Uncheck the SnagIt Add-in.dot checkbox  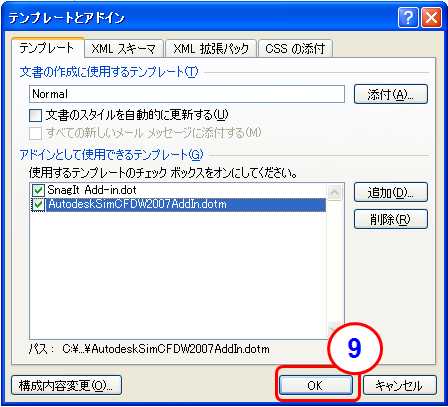38,190
